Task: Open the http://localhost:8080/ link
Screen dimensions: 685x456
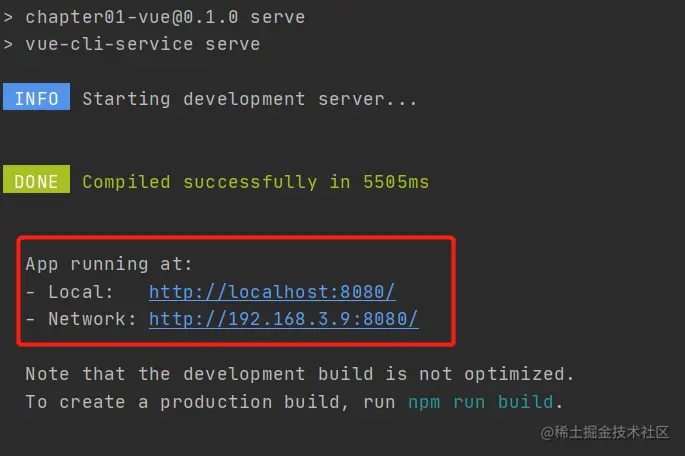Action: [x=272, y=292]
